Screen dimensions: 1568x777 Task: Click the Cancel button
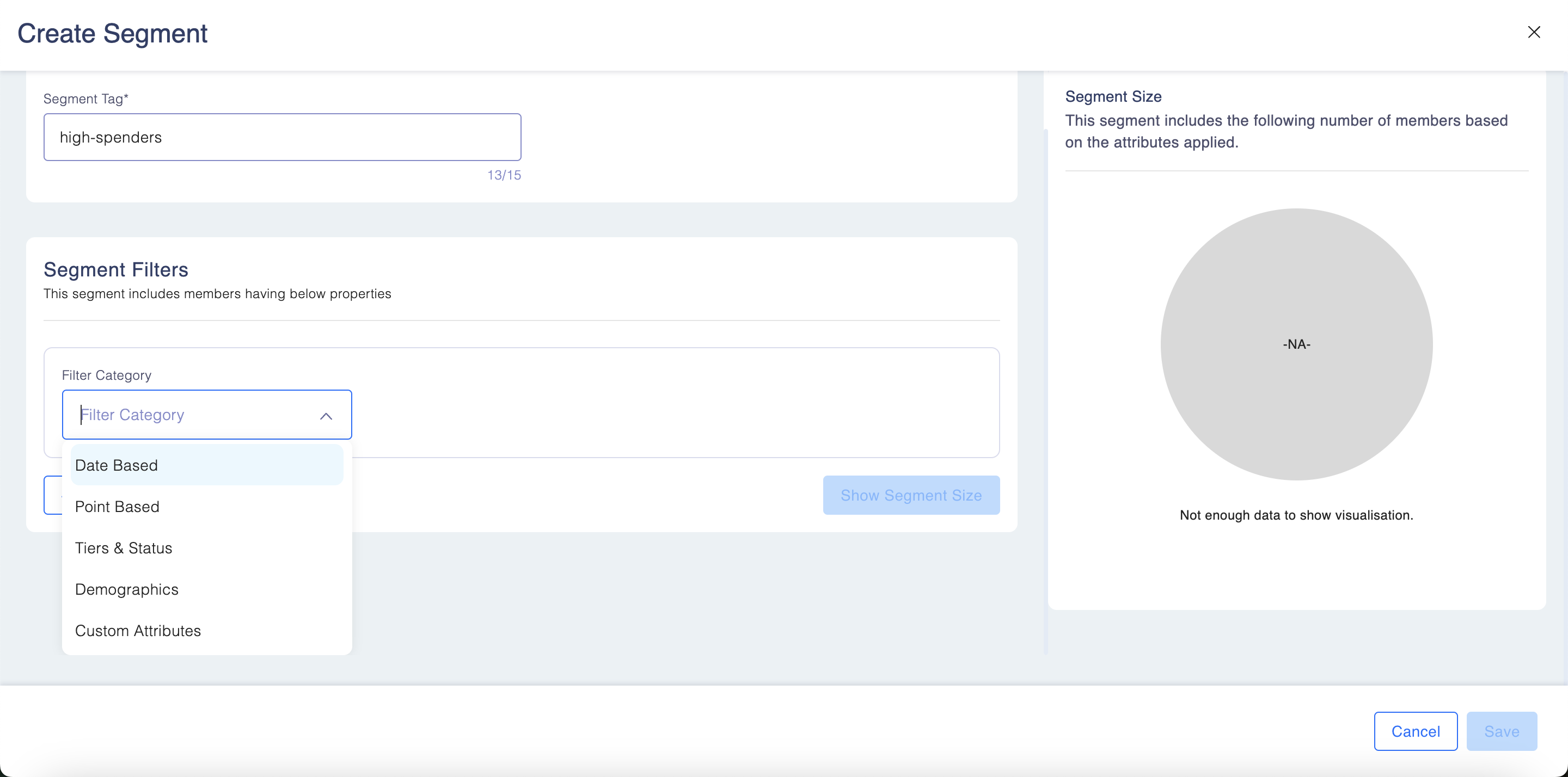(1415, 731)
